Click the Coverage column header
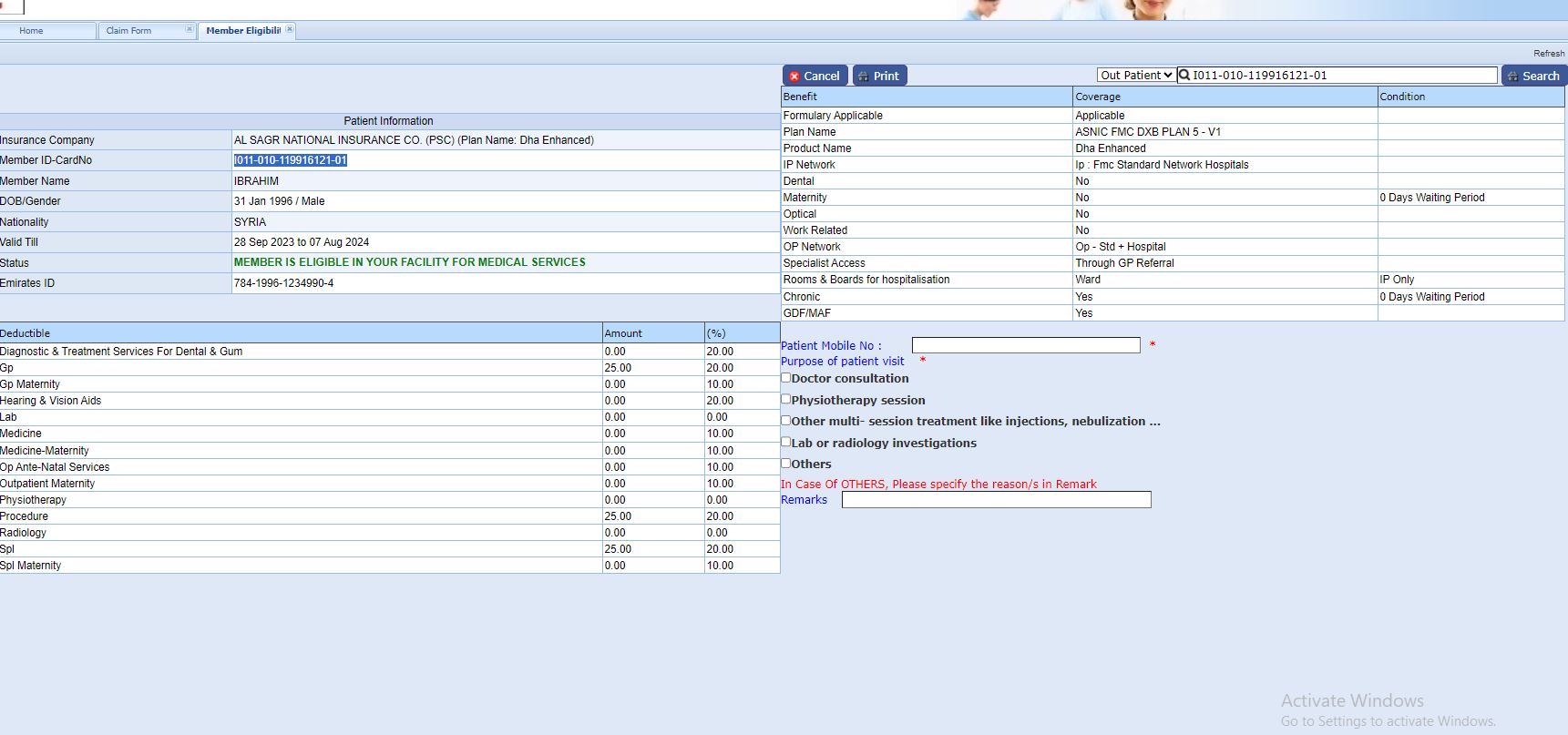 pos(1098,97)
